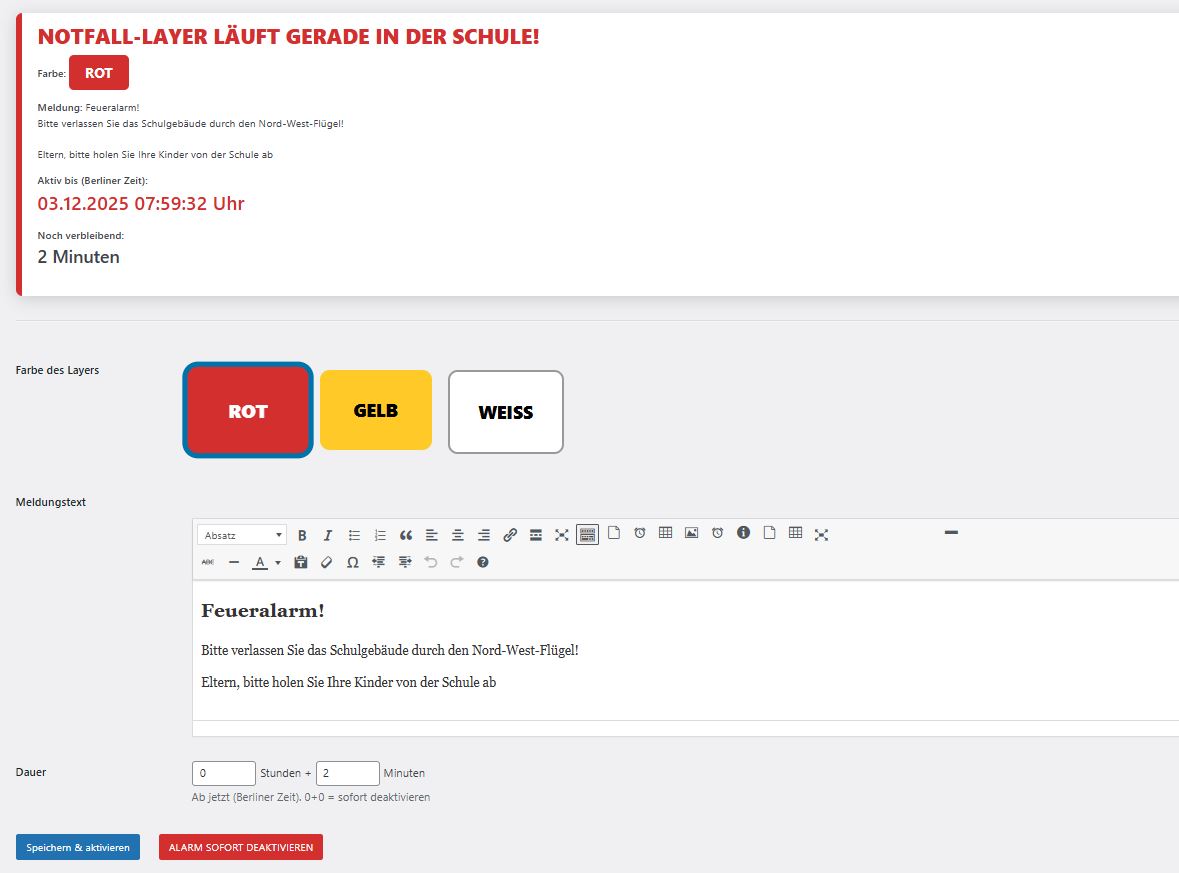Toggle strikethrough formatting
Screen dimensions: 1179x873
tap(208, 563)
